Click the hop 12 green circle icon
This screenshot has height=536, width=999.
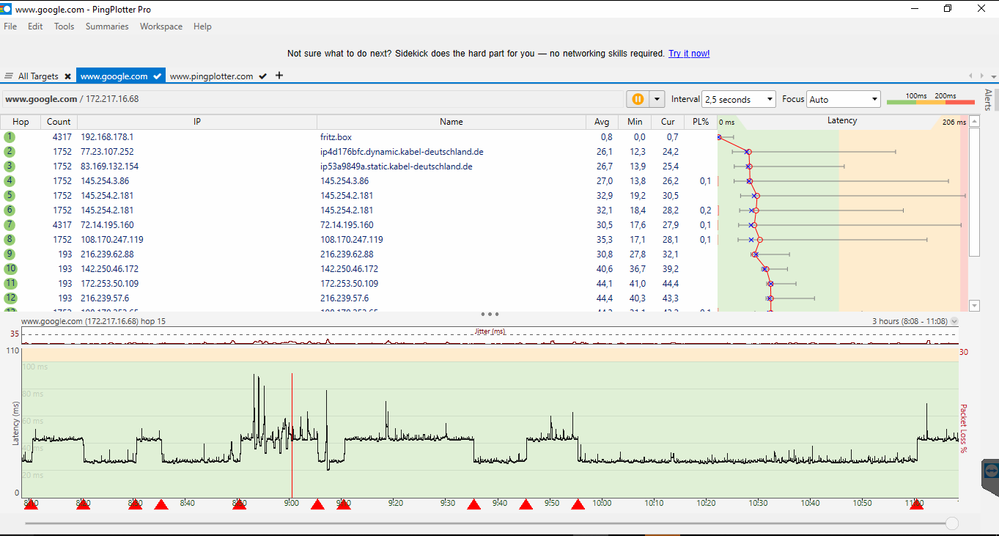(x=10, y=298)
